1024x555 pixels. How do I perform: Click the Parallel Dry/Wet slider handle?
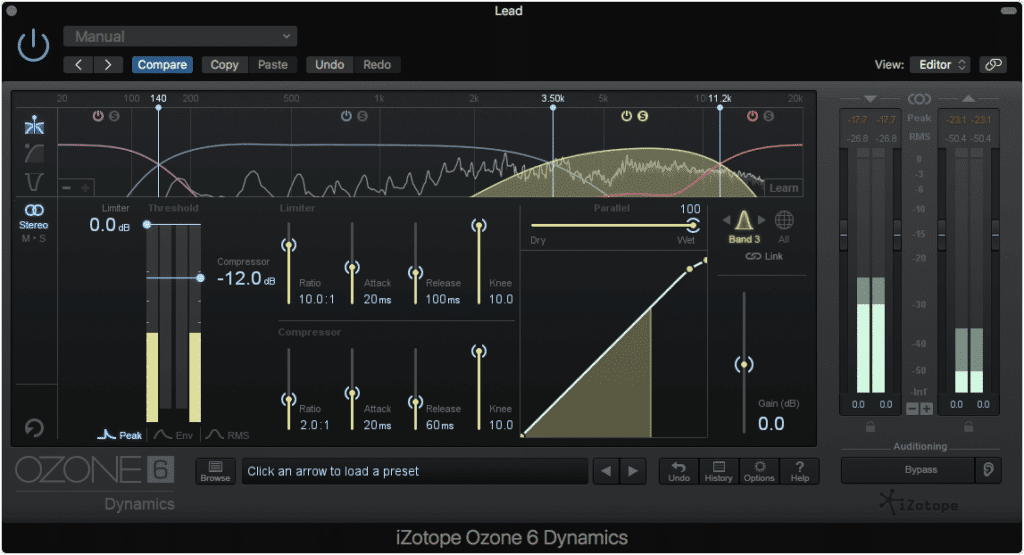coord(692,225)
